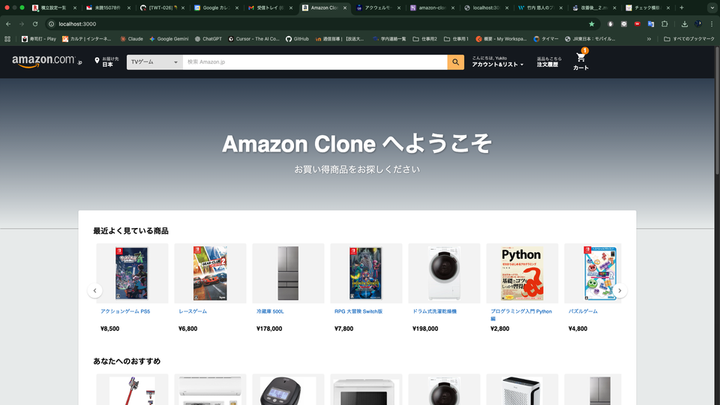Expand hidden bookmarks with the chevron
Image resolution: width=720 pixels, height=405 pixels.
coord(649,39)
